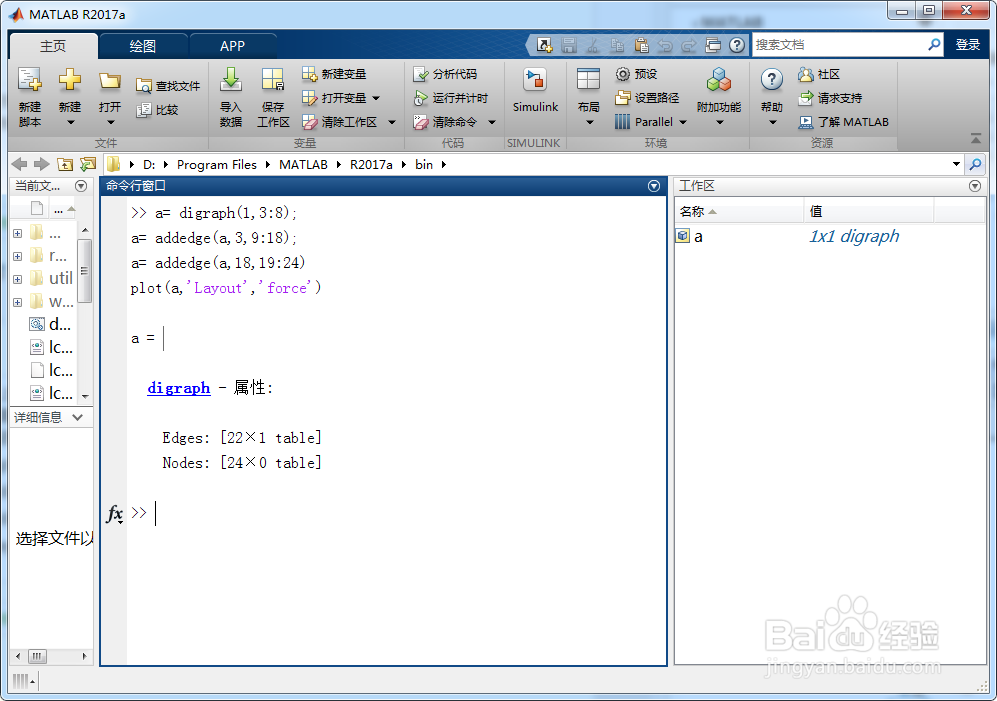Click New Variable (新建变量)
This screenshot has height=701, width=997.
coord(334,74)
